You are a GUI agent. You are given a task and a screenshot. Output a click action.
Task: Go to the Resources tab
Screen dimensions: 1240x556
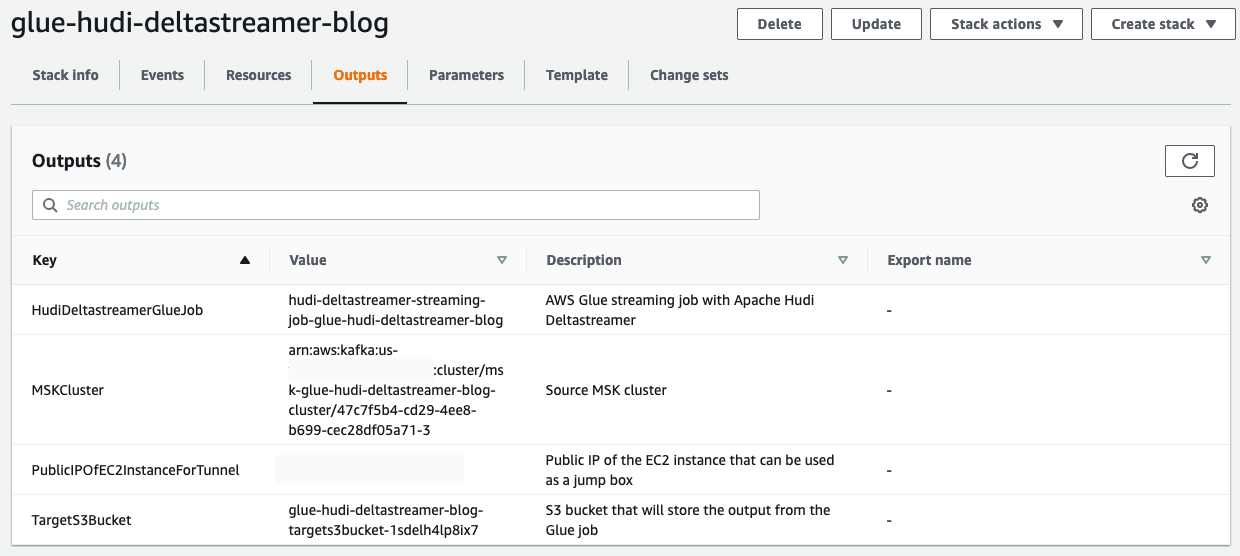[258, 75]
